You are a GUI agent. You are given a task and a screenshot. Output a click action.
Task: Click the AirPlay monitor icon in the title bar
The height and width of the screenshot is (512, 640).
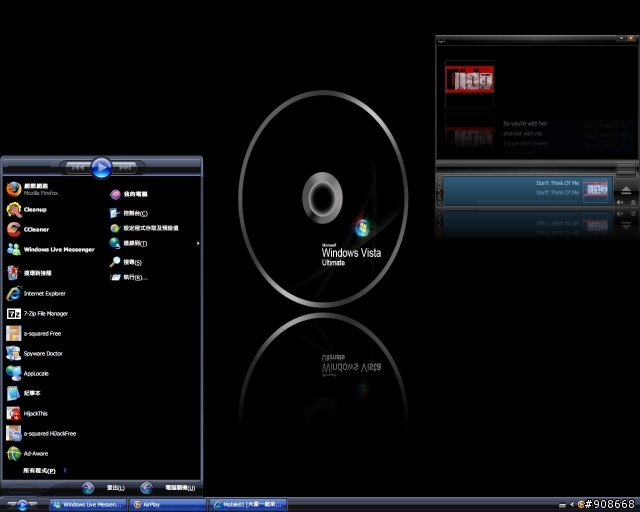[x=441, y=40]
